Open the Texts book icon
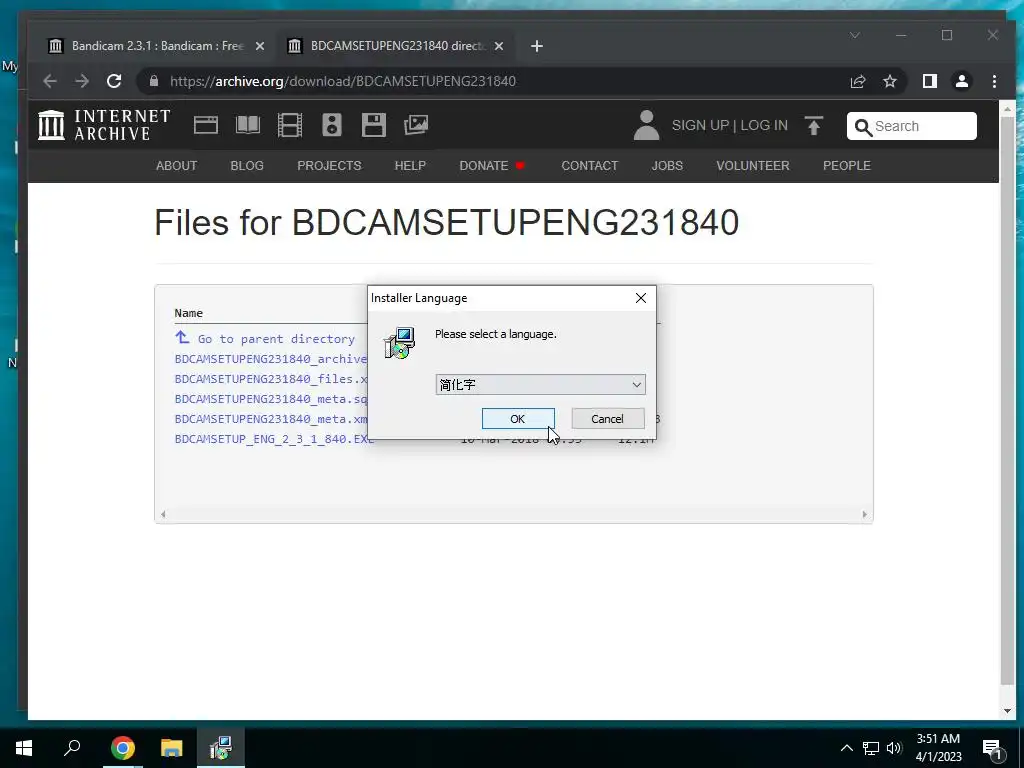This screenshot has height=768, width=1024. click(x=248, y=125)
